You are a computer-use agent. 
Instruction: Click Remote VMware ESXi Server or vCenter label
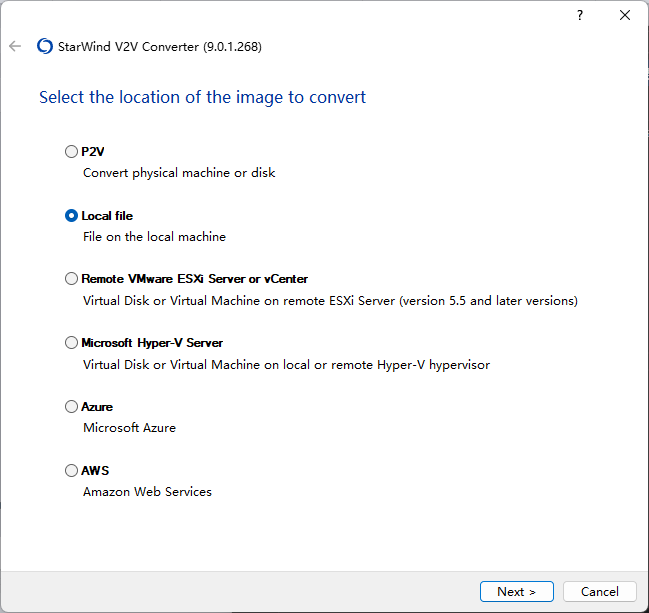click(x=195, y=279)
